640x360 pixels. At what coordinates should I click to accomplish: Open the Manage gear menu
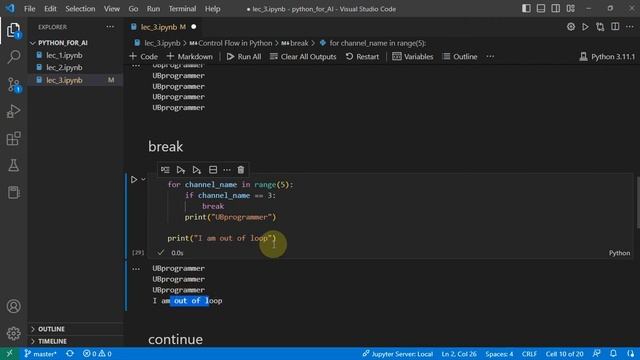[13, 333]
